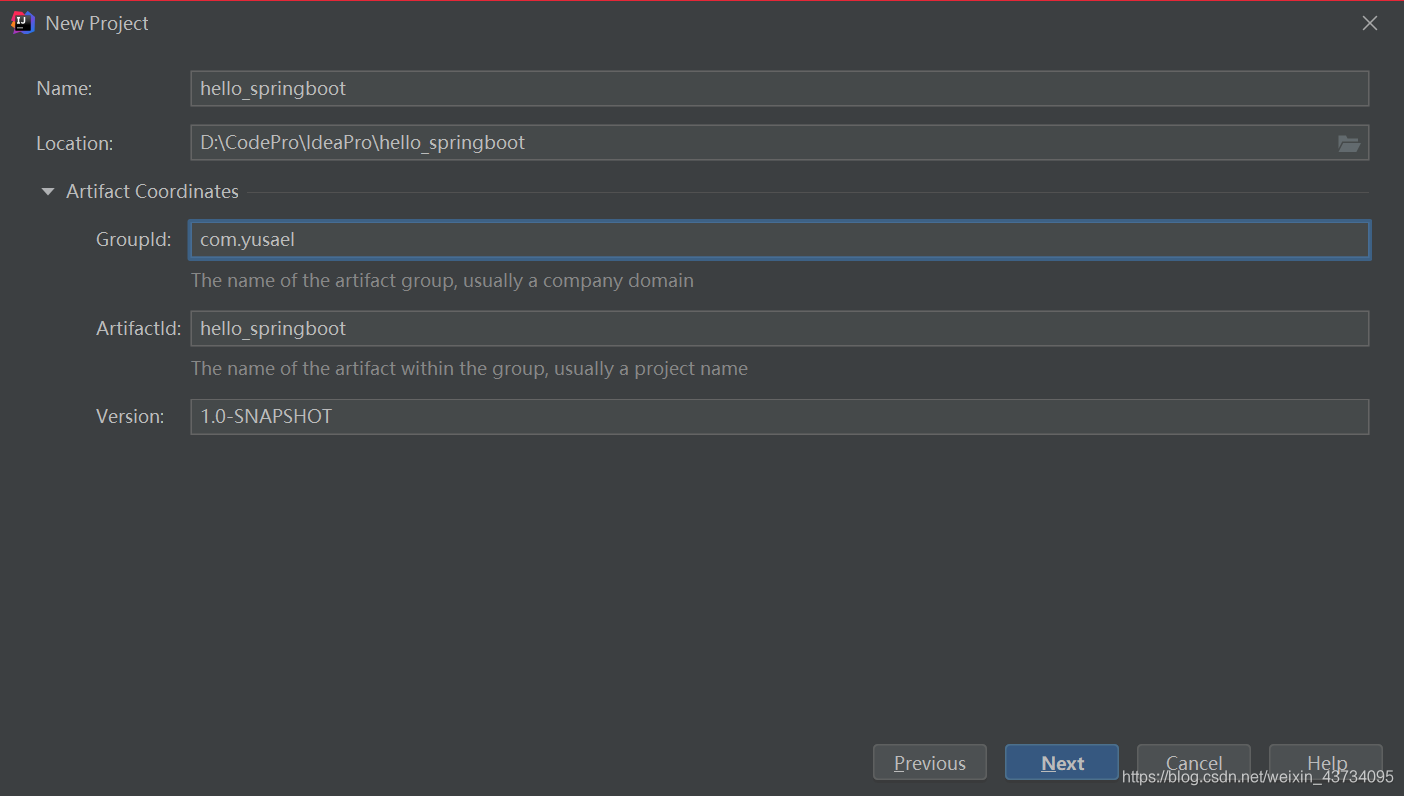
Task: Click the 'New Project' title text
Action: (x=97, y=23)
